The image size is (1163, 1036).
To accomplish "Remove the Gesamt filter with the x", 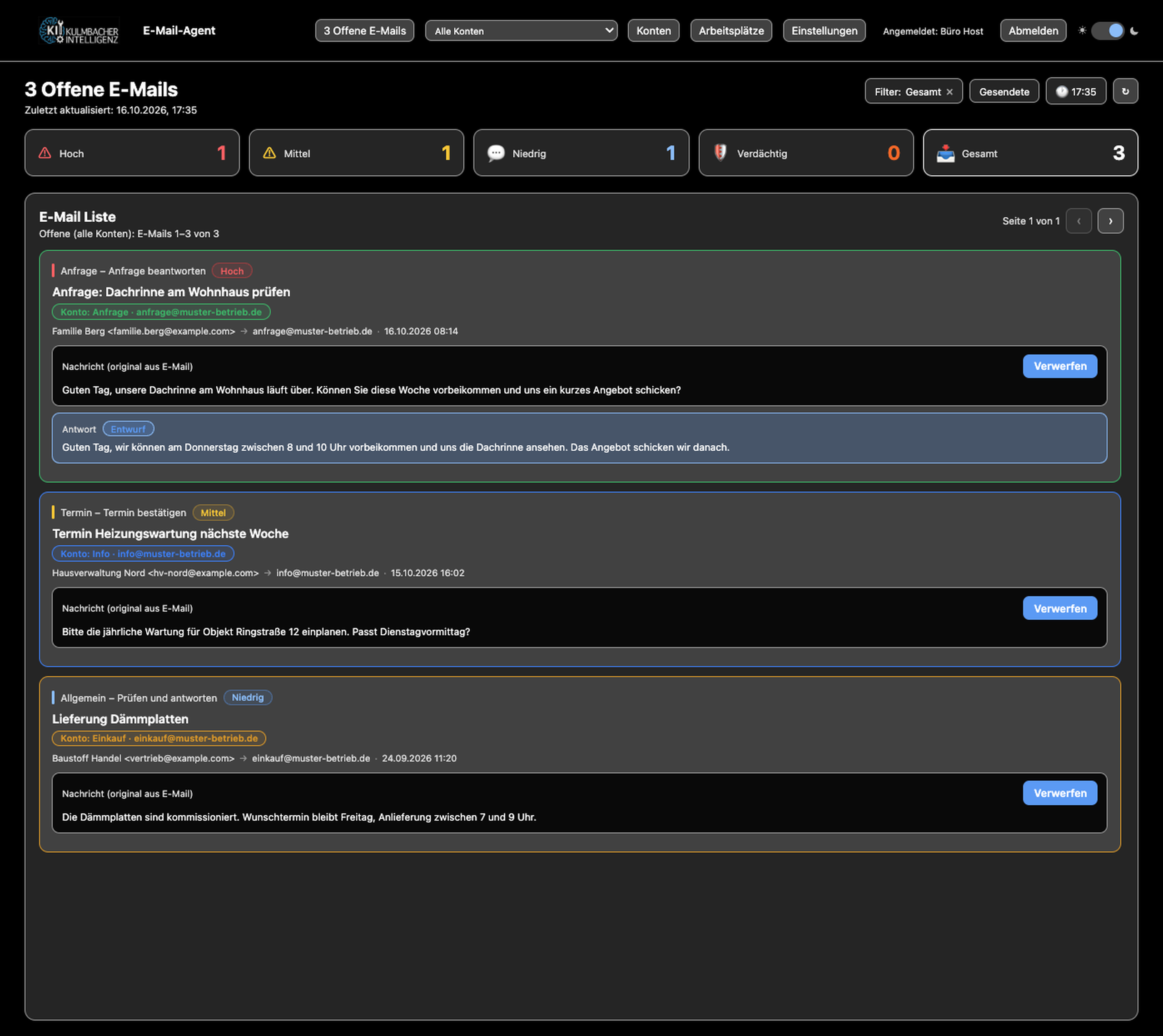I will (x=949, y=92).
